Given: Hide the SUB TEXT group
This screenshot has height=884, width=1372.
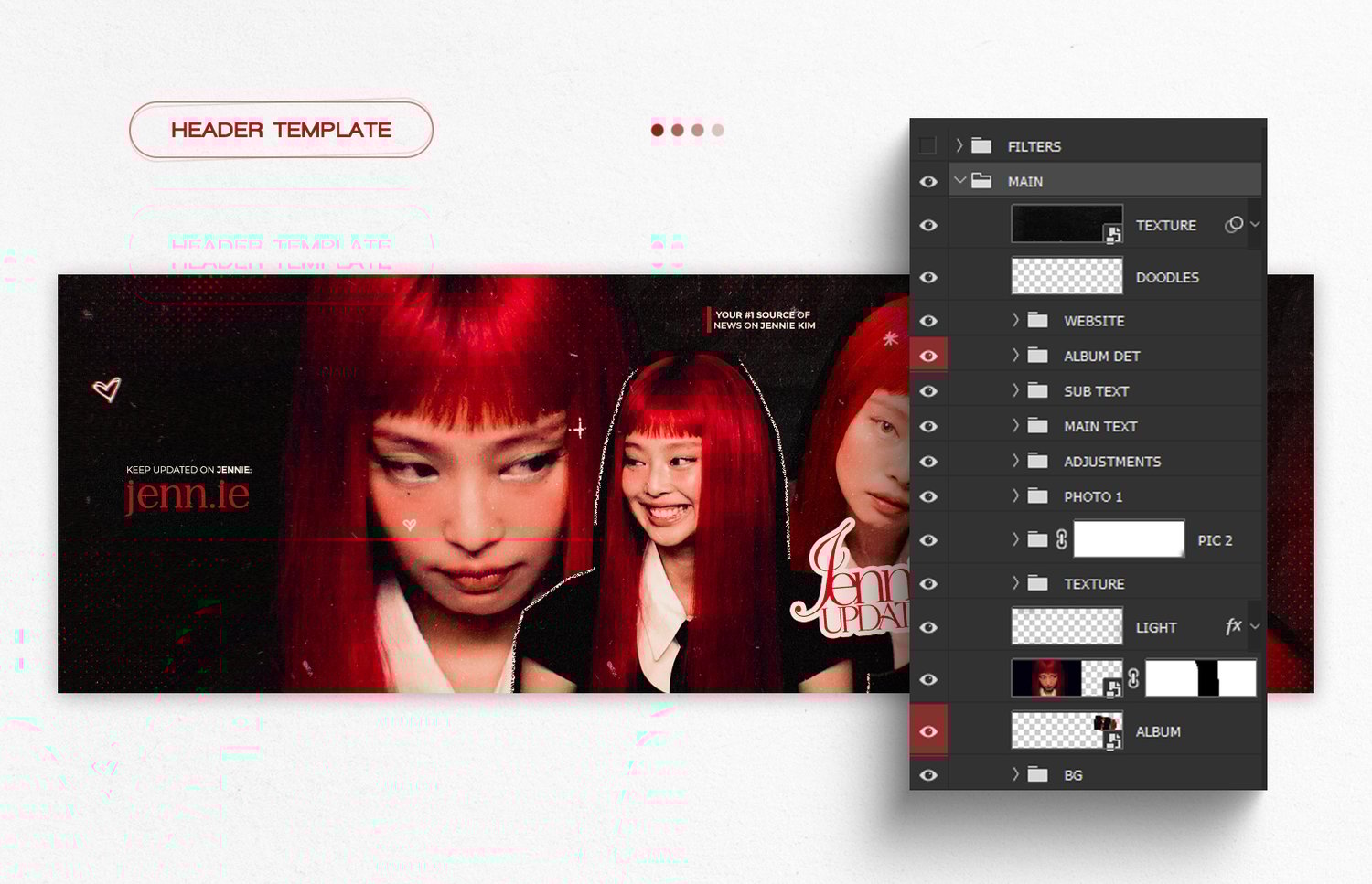Looking at the screenshot, I should point(928,391).
